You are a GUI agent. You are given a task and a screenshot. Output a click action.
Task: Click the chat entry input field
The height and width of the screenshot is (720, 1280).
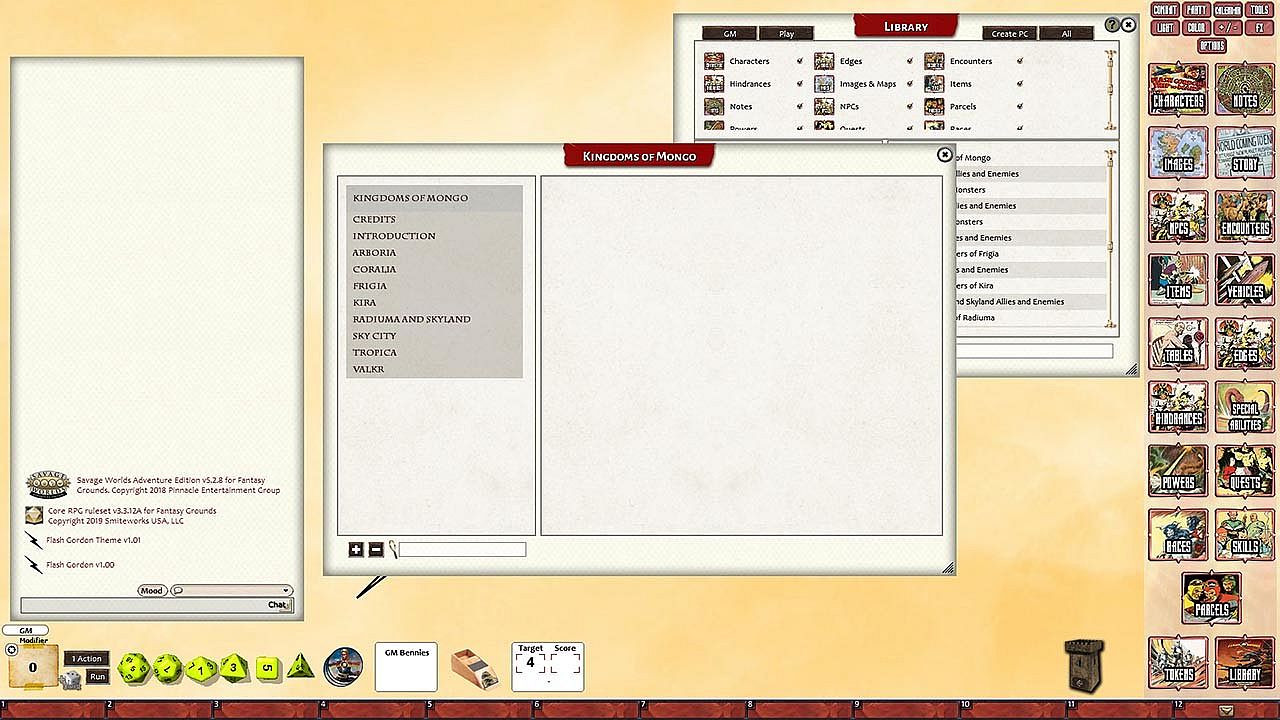(156, 605)
